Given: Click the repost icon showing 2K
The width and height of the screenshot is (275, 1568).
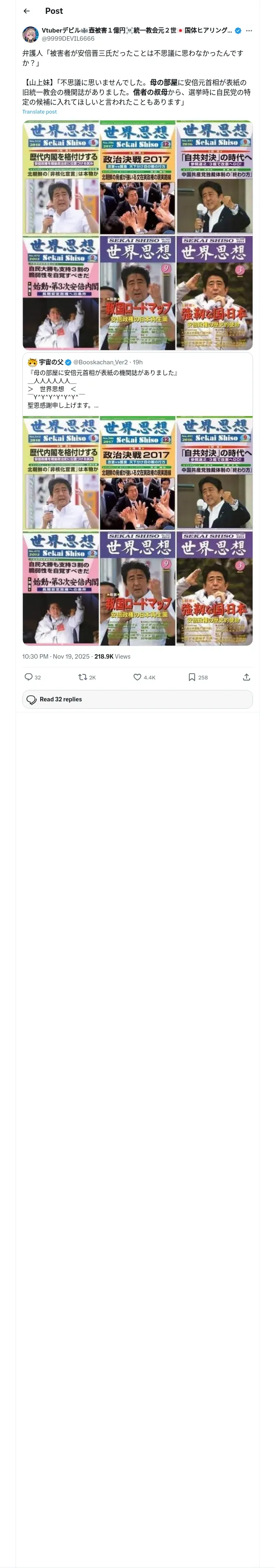Looking at the screenshot, I should click(x=83, y=677).
